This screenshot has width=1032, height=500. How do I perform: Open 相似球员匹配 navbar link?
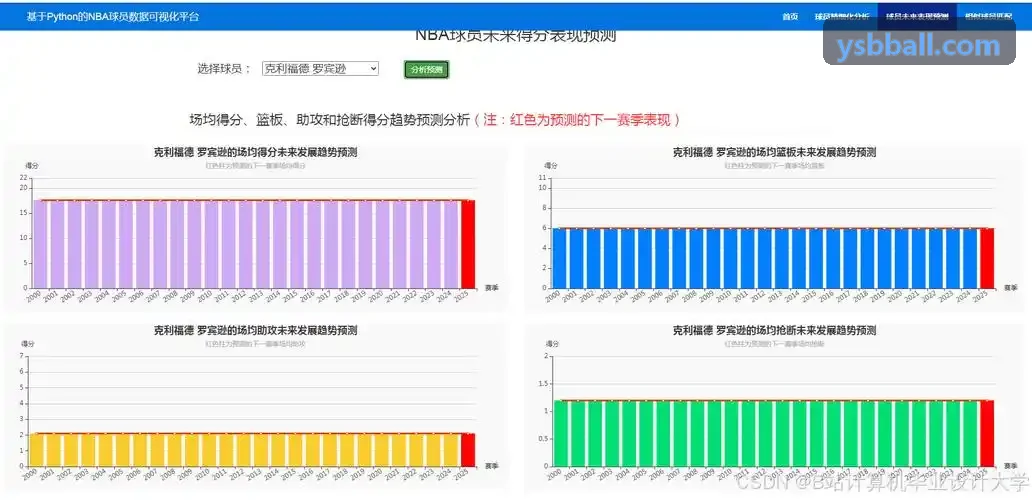[x=989, y=16]
